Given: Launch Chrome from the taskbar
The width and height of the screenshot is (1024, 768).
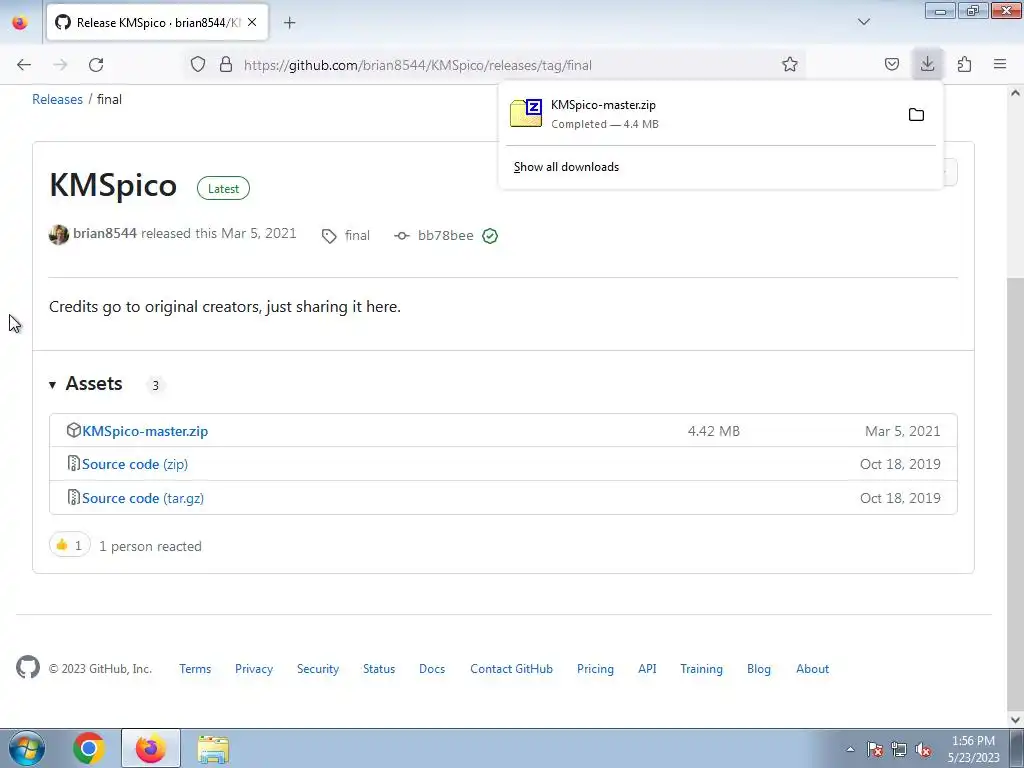Looking at the screenshot, I should [x=89, y=748].
